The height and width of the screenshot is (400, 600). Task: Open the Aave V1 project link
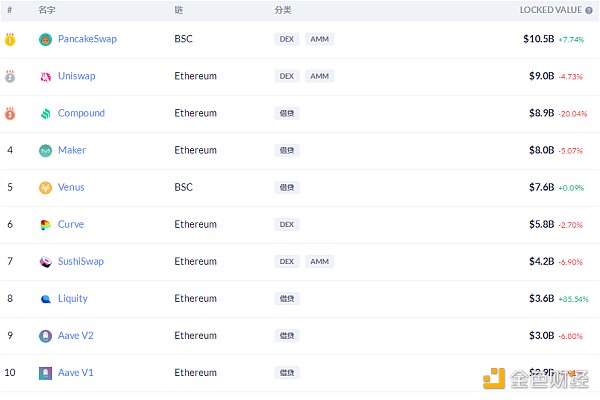[76, 373]
